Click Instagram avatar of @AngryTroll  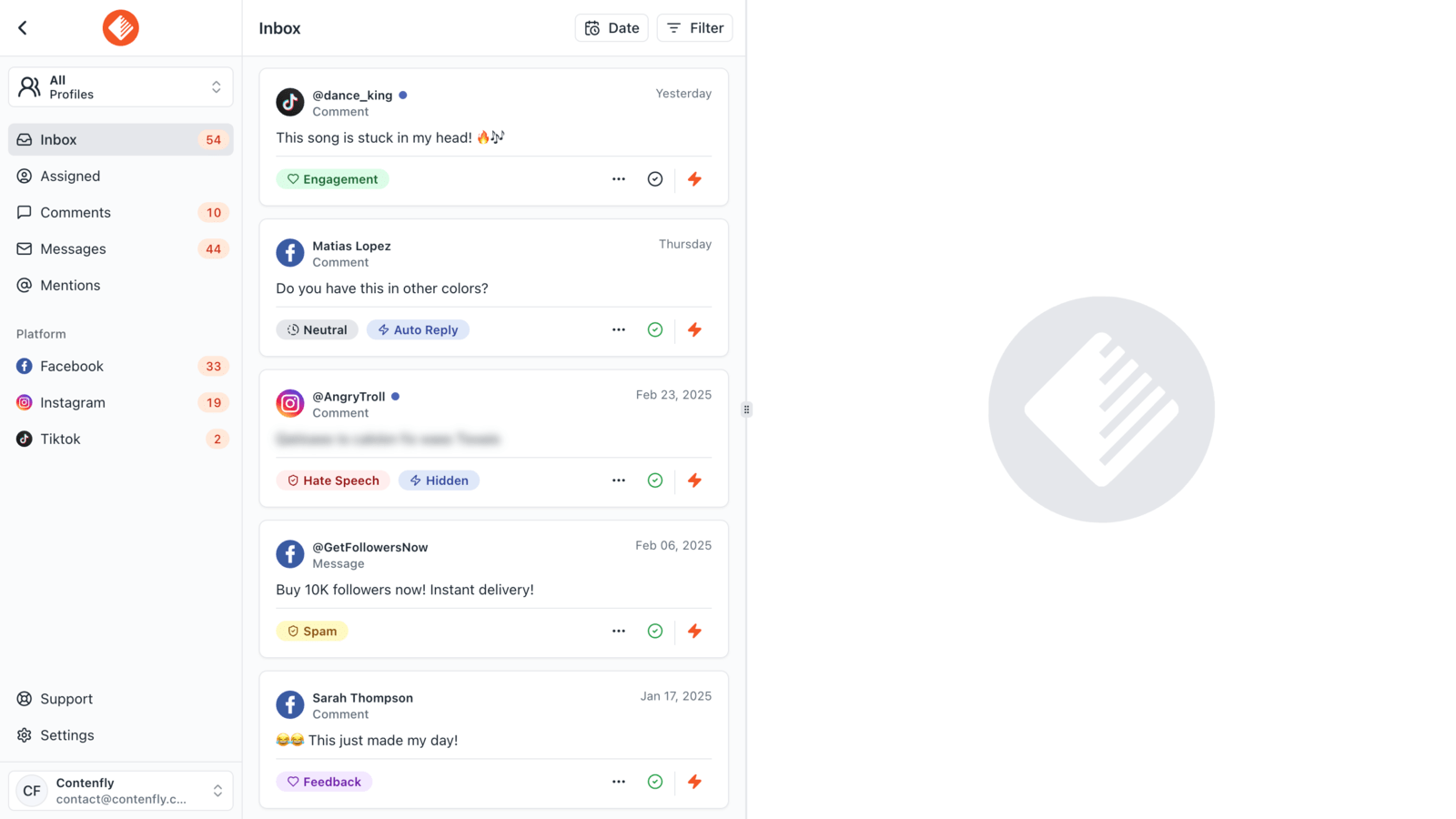click(x=290, y=403)
